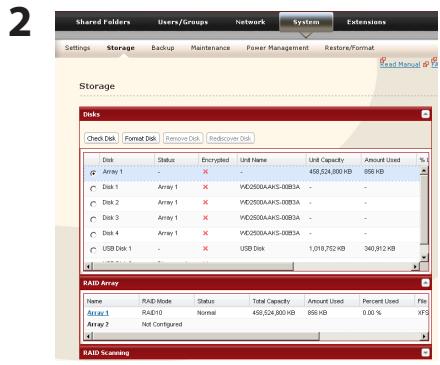
Task: Open the Extensions tab
Action: [x=366, y=22]
